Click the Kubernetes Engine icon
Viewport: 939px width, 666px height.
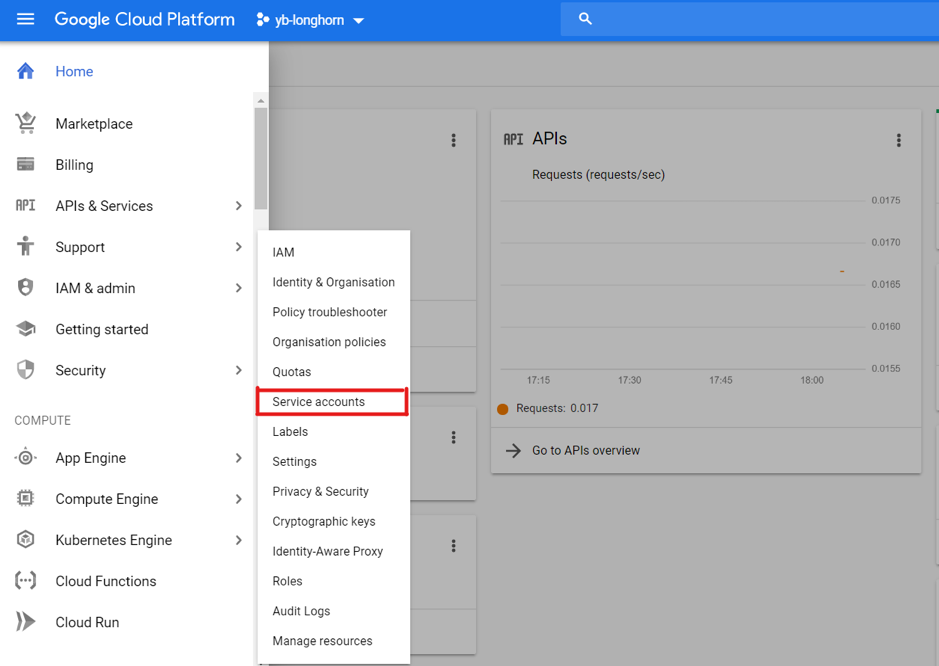point(26,540)
